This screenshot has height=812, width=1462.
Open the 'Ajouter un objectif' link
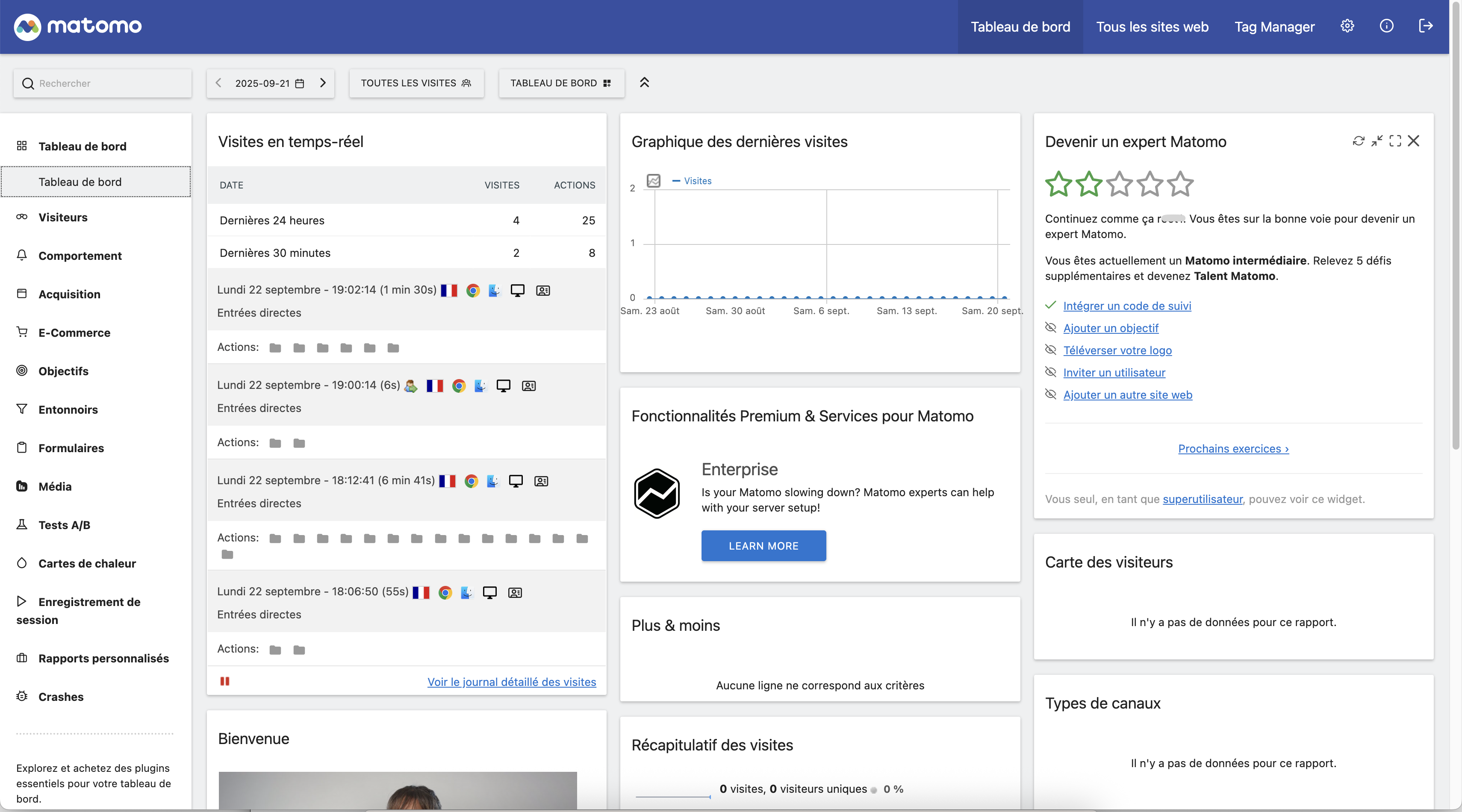click(x=1111, y=328)
